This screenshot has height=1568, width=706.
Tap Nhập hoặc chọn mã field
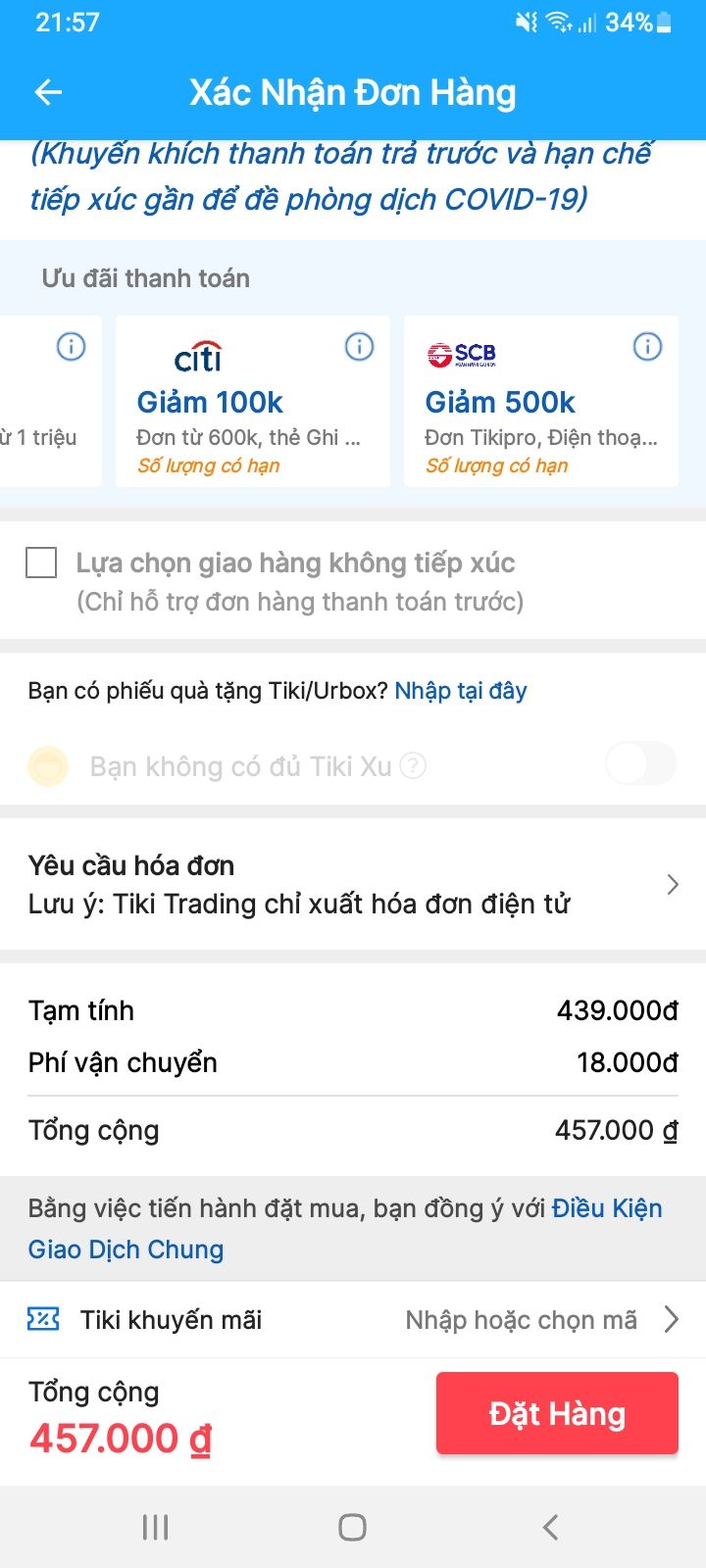(521, 1320)
